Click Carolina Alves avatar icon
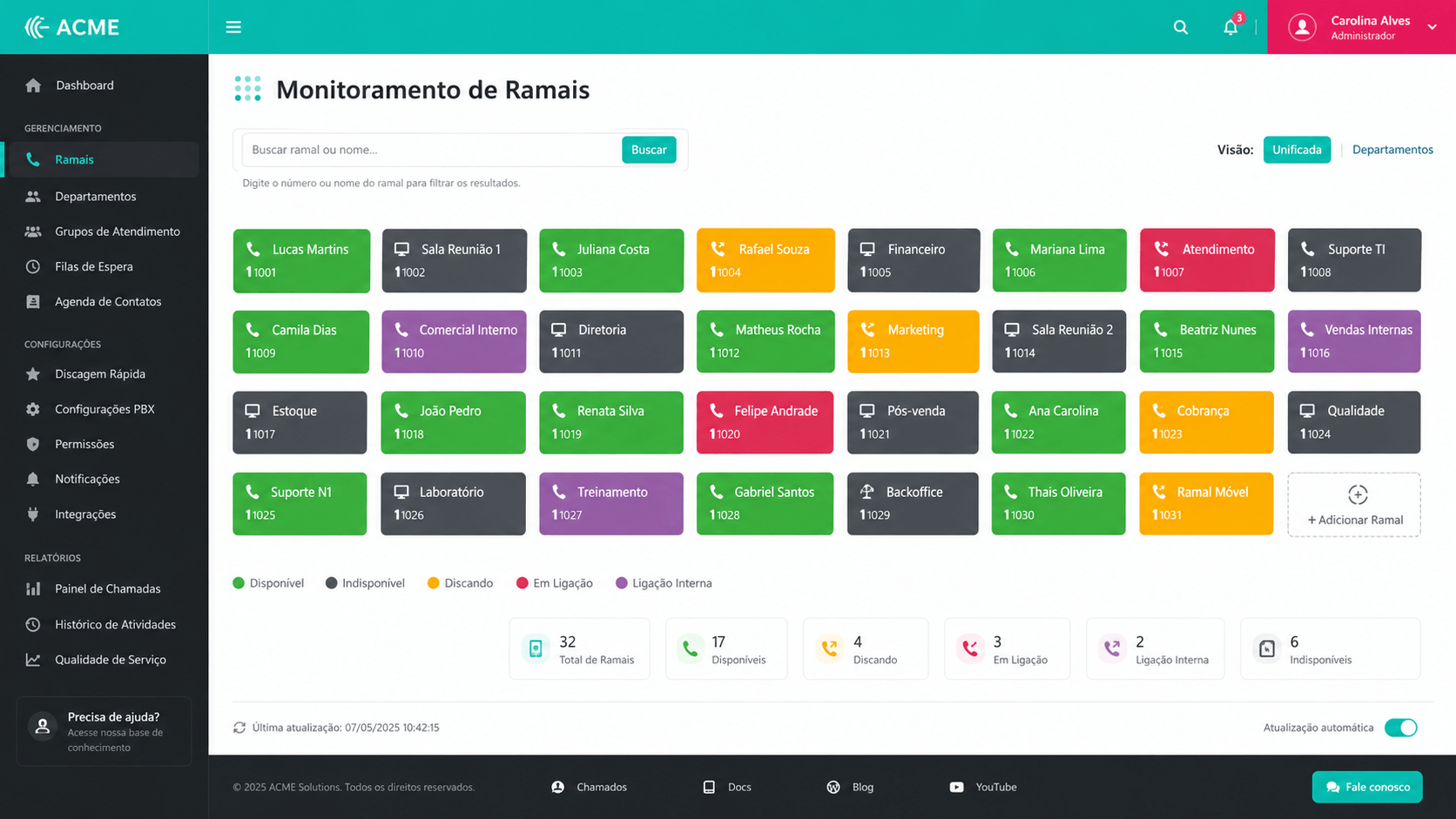Image resolution: width=1456 pixels, height=819 pixels. tap(1302, 27)
